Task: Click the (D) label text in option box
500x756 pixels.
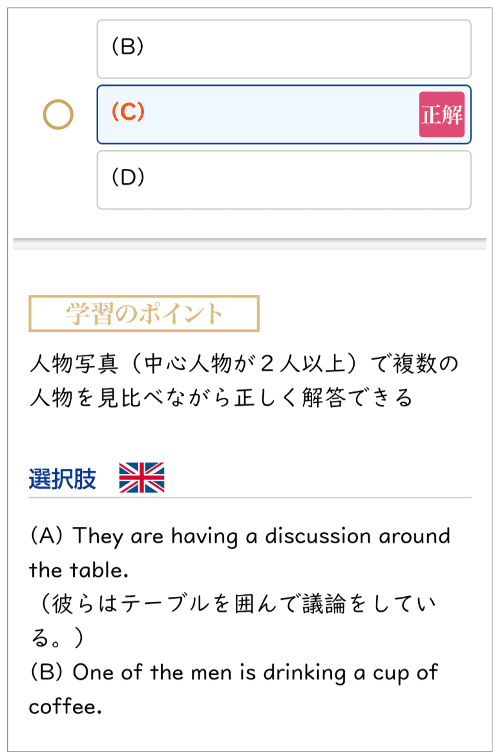Action: (128, 177)
